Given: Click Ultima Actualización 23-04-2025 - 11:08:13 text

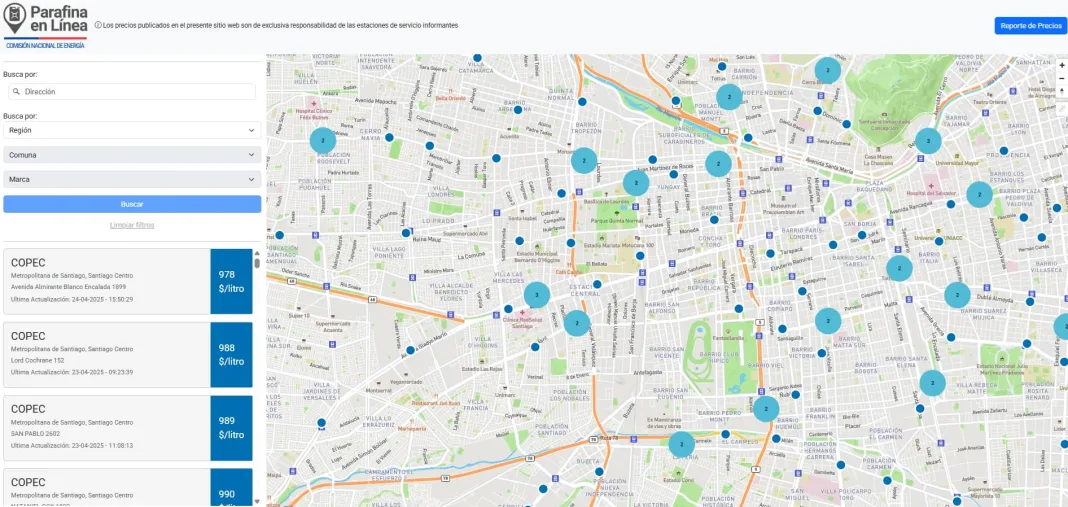Looking at the screenshot, I should (72, 446).
